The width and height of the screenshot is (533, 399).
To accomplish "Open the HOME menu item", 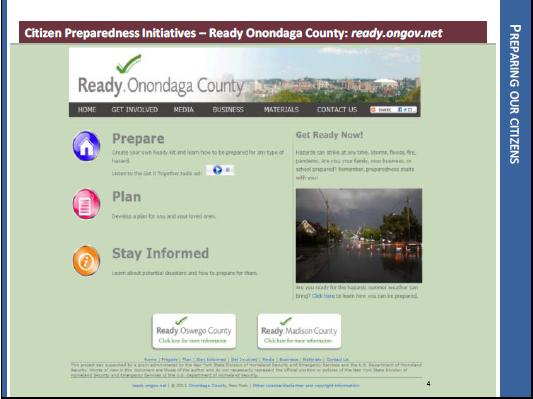I will coord(87,109).
